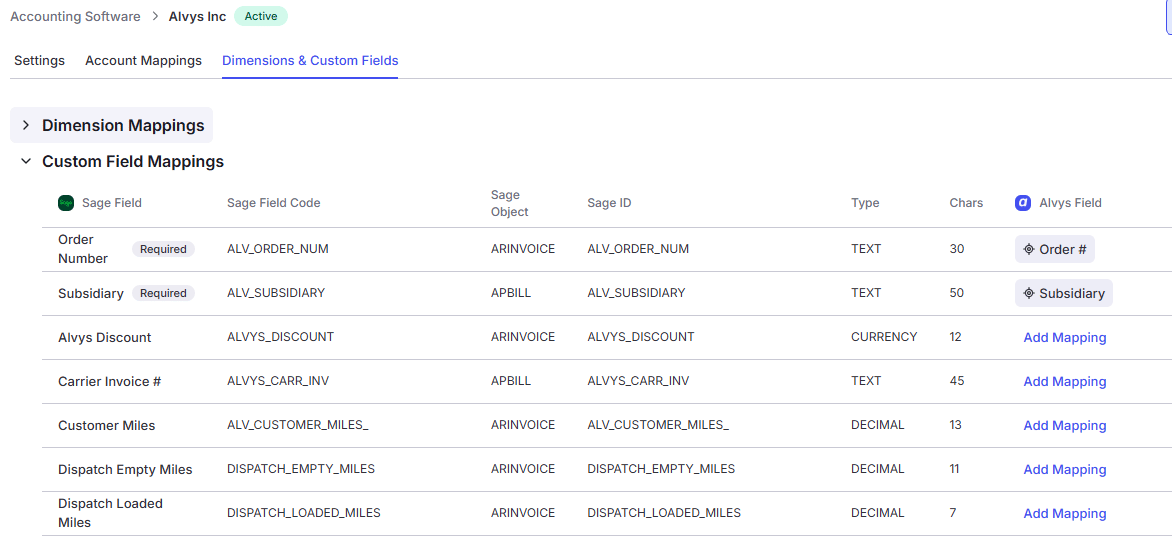1172x552 pixels.
Task: Select the Dimensions & Custom Fields tab
Action: [310, 61]
